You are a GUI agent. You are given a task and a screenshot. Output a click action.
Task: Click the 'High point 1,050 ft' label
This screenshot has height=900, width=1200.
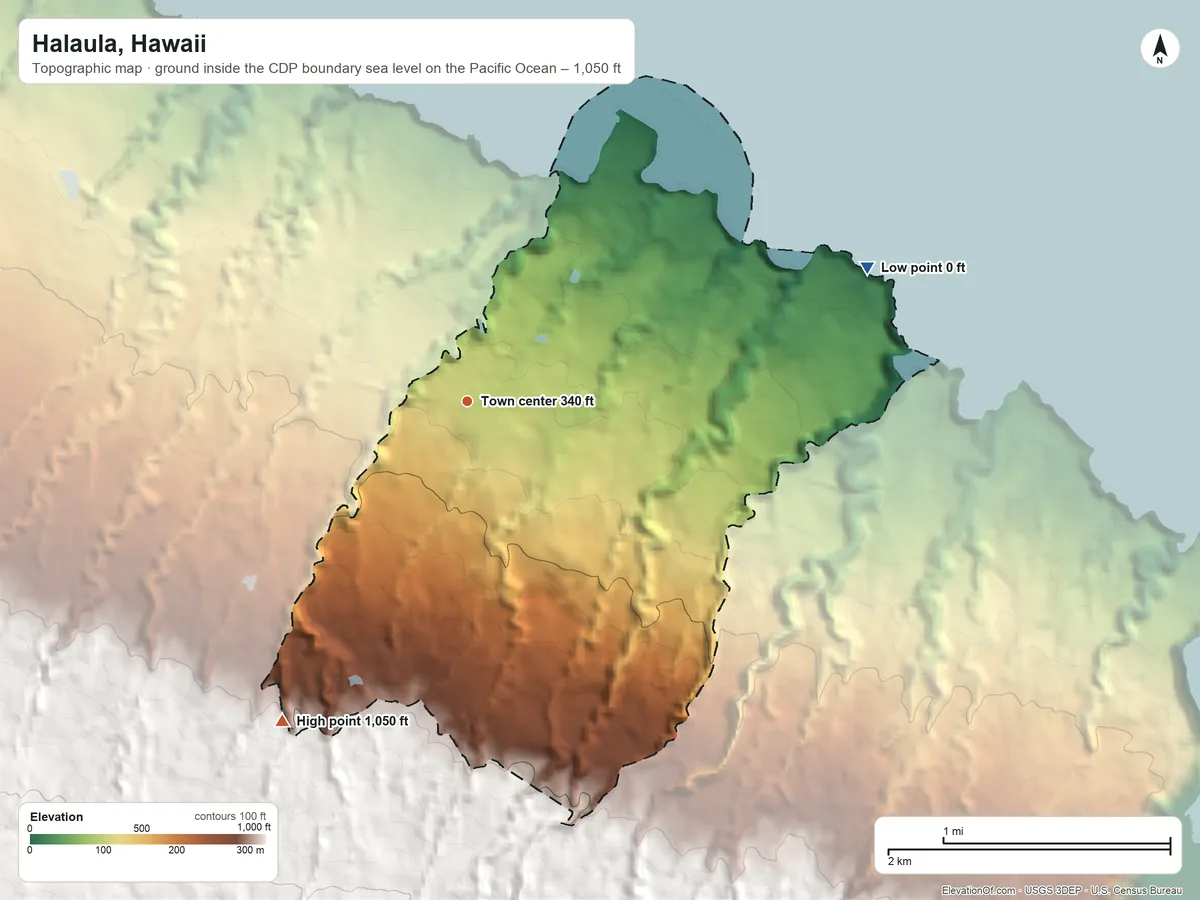(352, 720)
